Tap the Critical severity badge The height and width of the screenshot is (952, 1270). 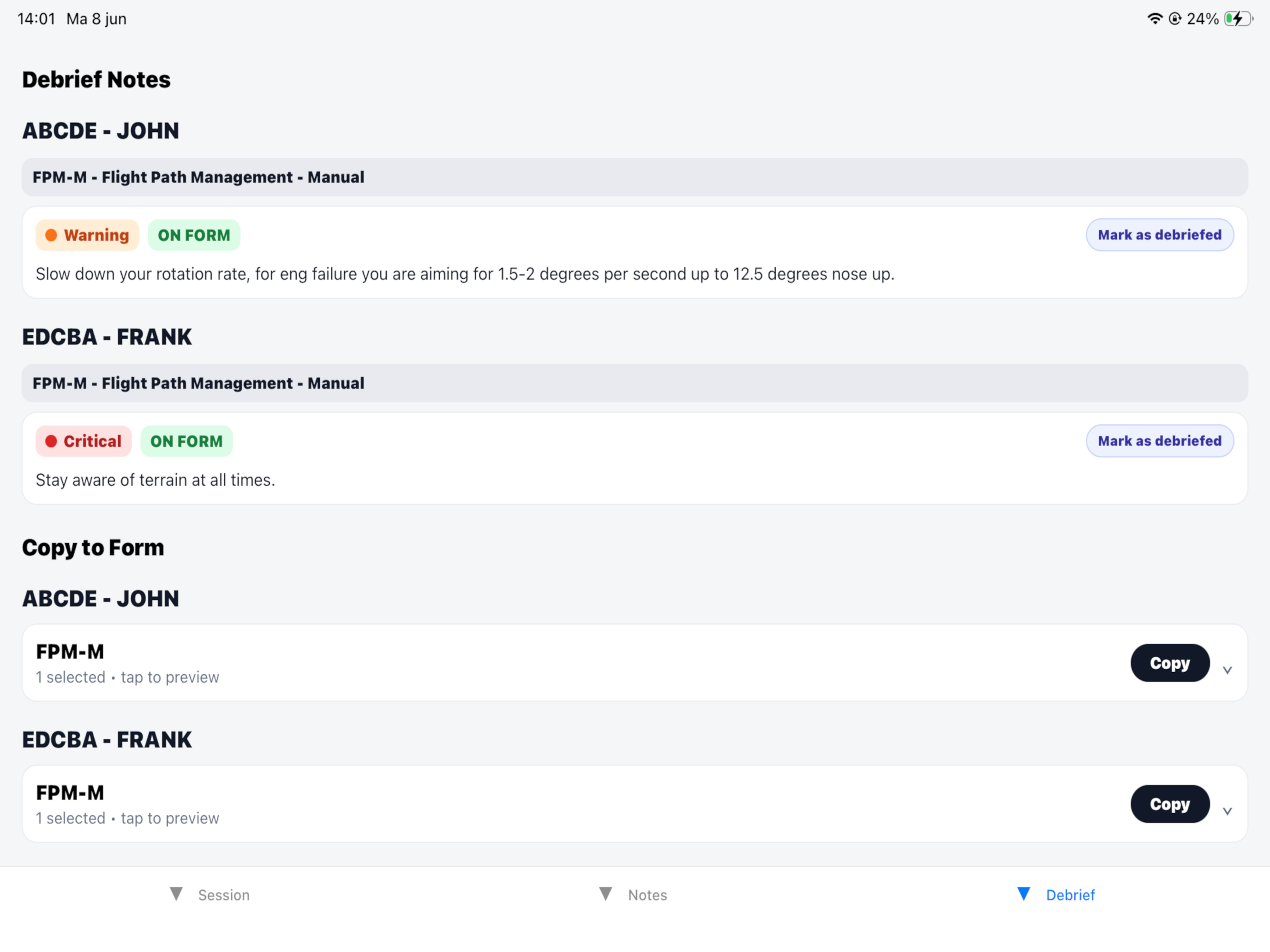(x=84, y=441)
